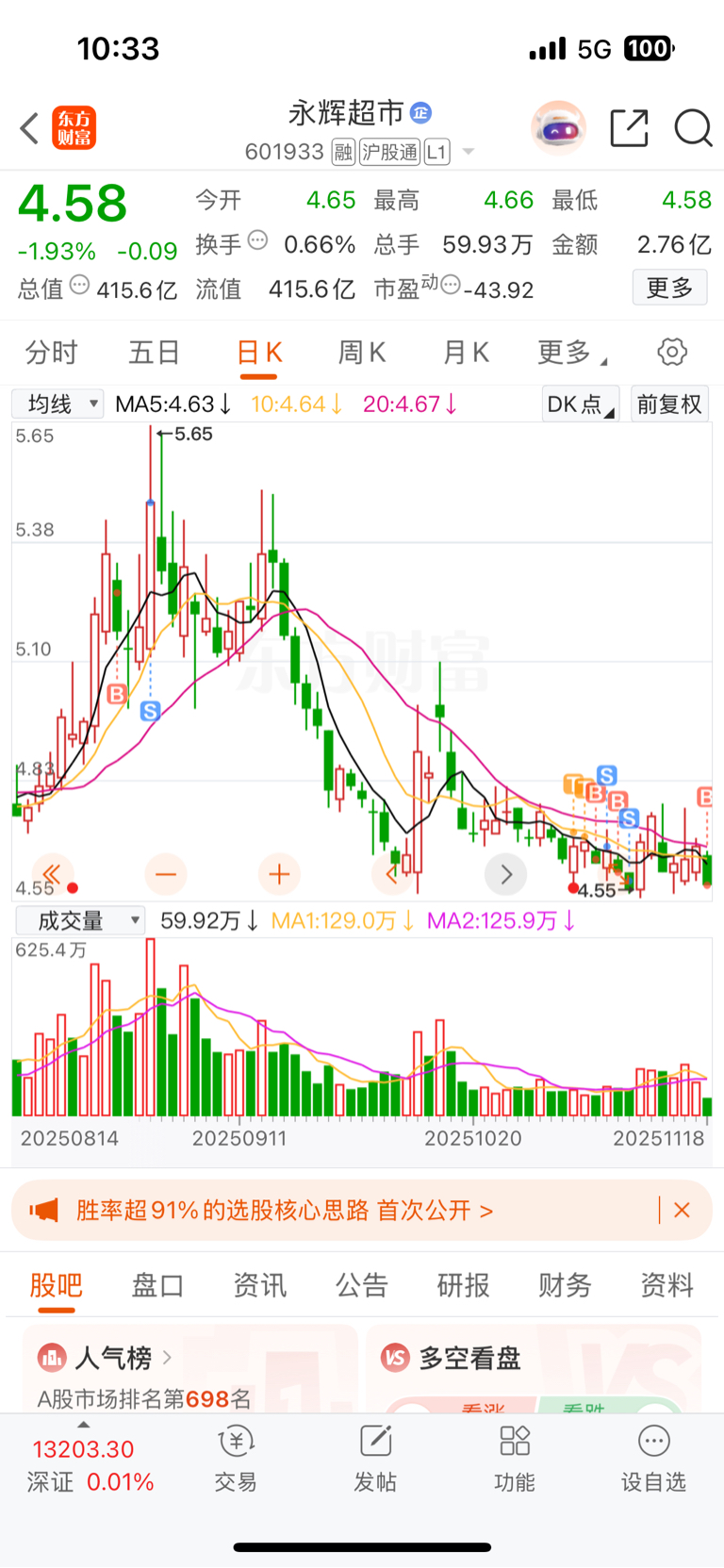Tap the 换手 info smiley icon
The image size is (724, 1568).
tap(257, 241)
